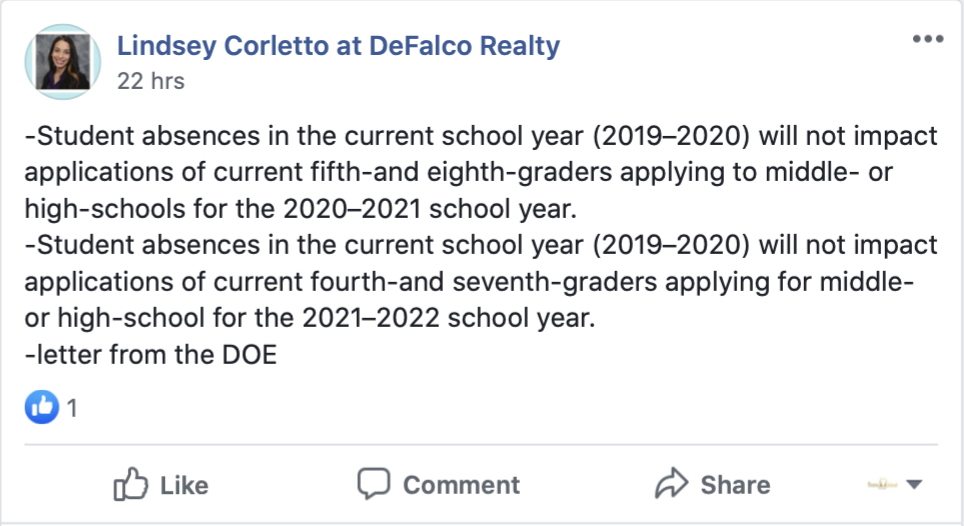Image resolution: width=964 pixels, height=526 pixels.
Task: Click the tiny page avatar beside Share
Action: click(882, 484)
